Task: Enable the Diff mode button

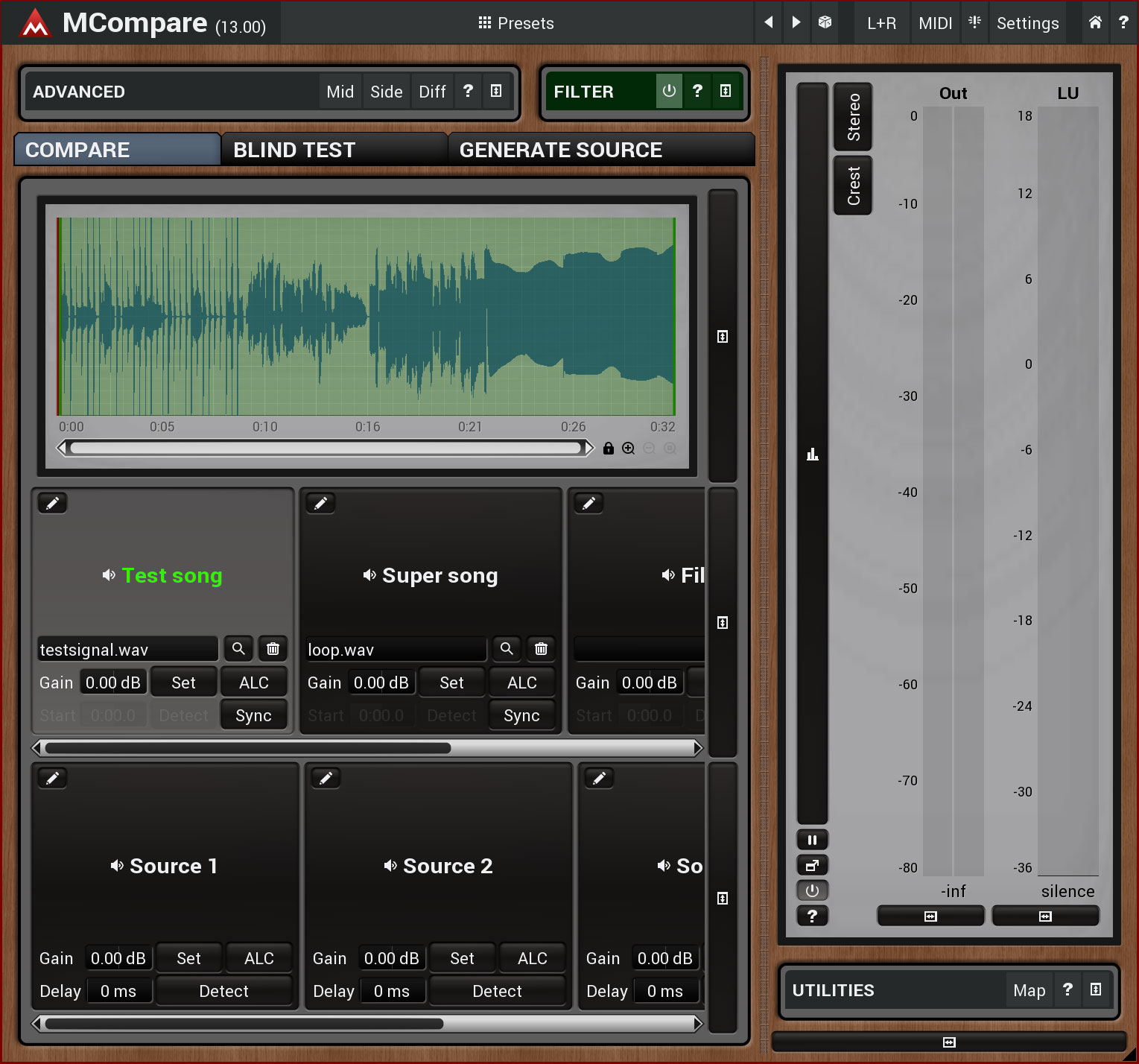Action: click(x=432, y=92)
